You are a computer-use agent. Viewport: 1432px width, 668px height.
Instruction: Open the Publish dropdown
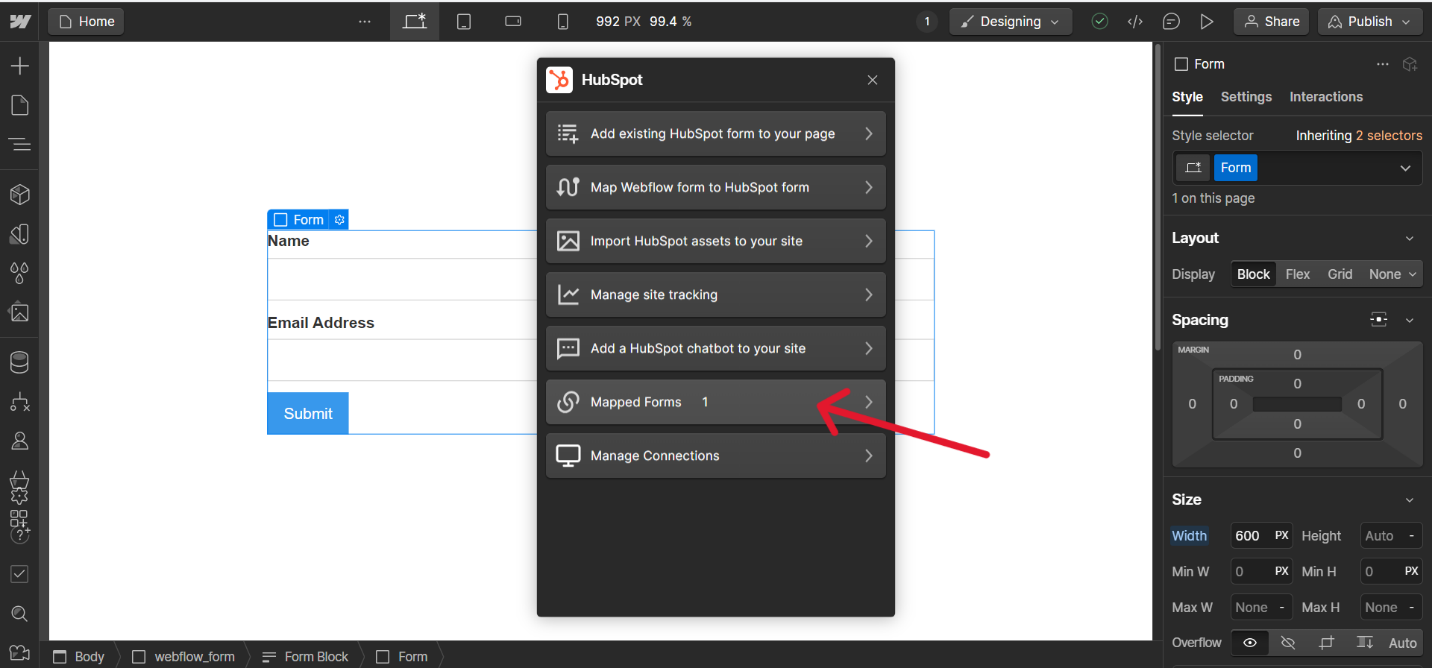[1369, 21]
